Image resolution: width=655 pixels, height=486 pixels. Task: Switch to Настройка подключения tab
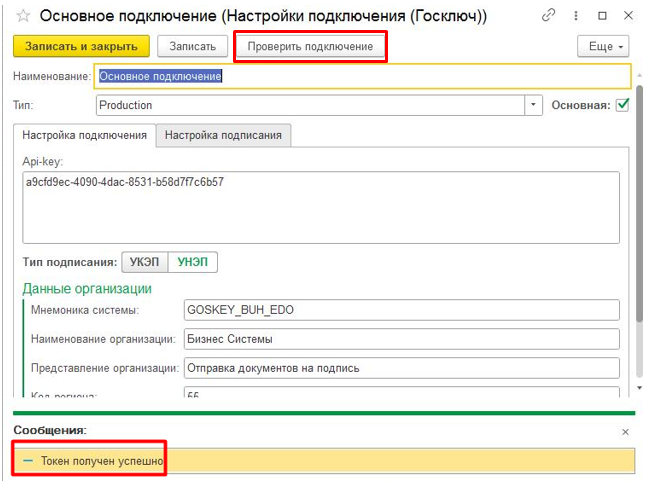(84, 135)
